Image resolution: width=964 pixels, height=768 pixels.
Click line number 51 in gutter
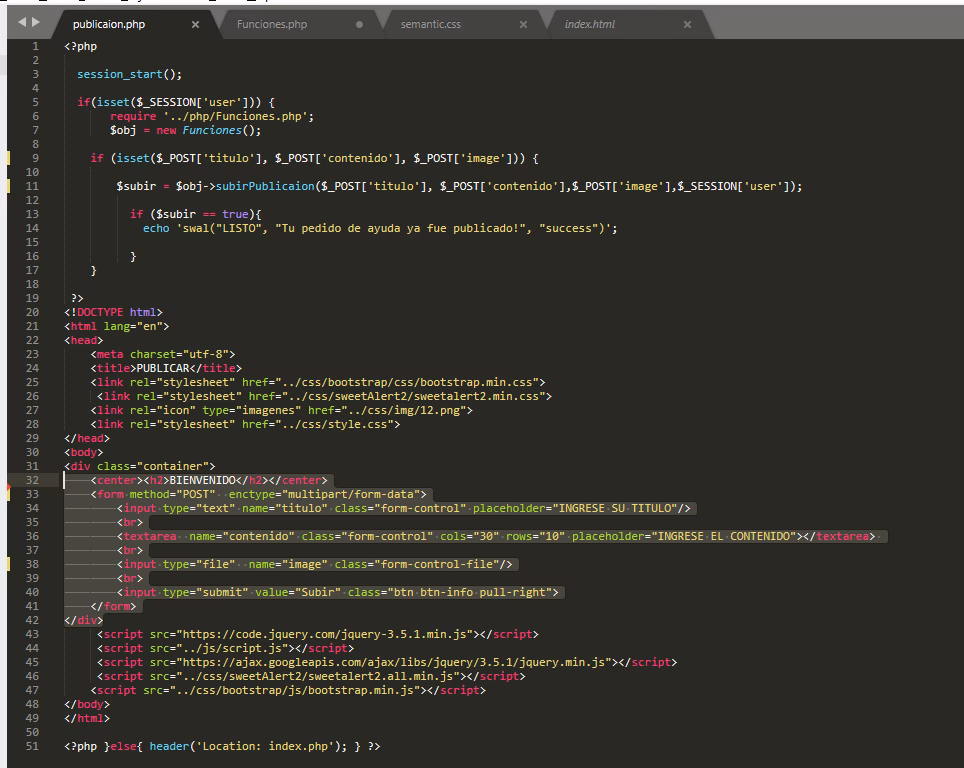pos(32,746)
